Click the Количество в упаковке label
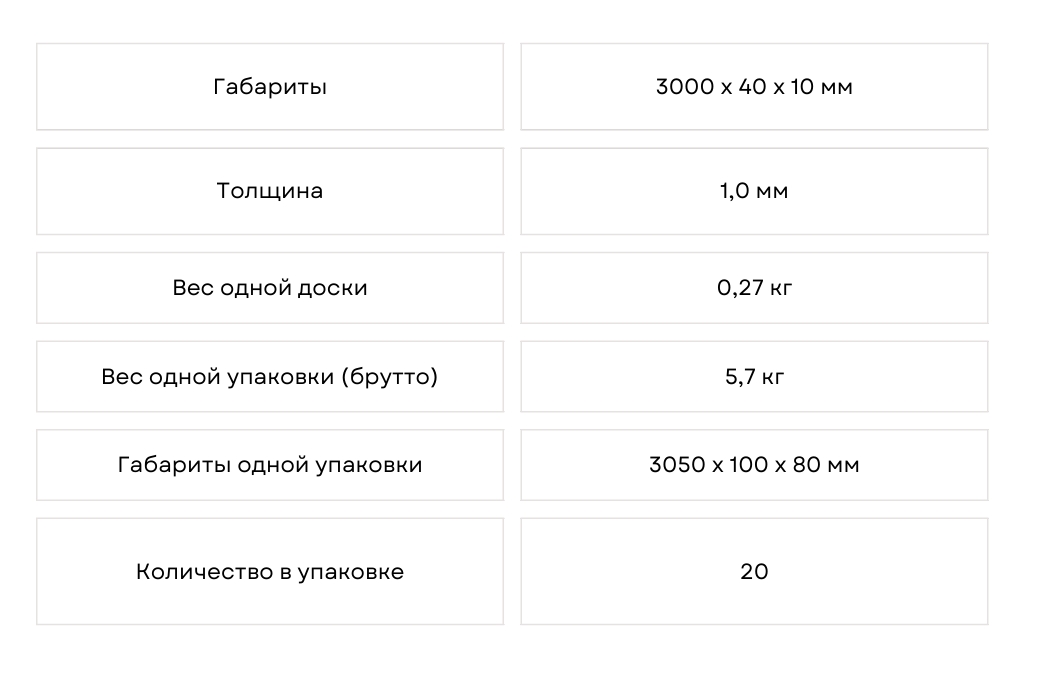The image size is (1044, 676). click(270, 572)
